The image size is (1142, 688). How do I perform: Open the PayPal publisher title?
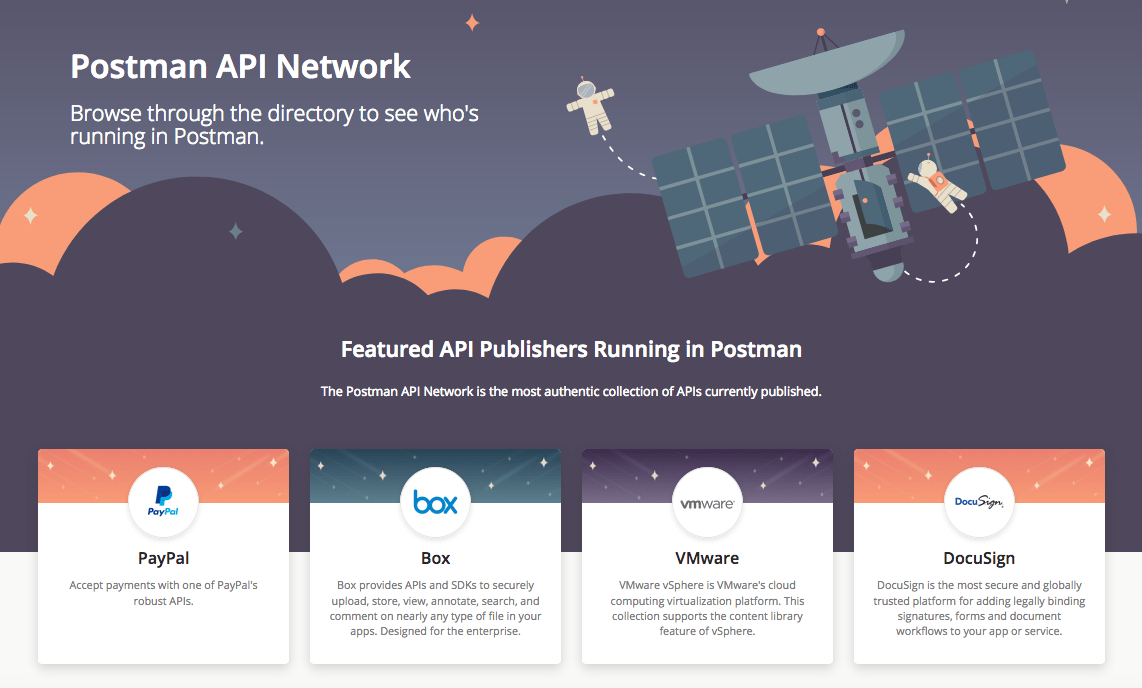pos(163,558)
